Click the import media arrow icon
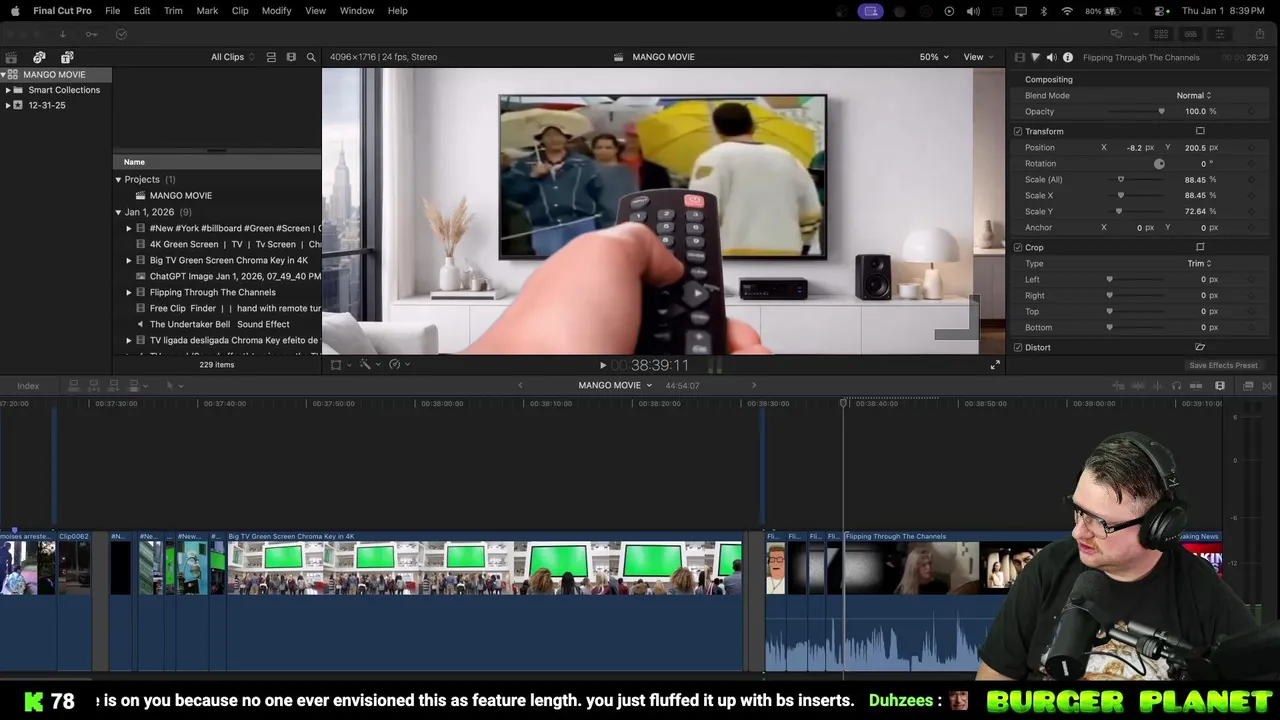The image size is (1280, 720). pos(62,34)
